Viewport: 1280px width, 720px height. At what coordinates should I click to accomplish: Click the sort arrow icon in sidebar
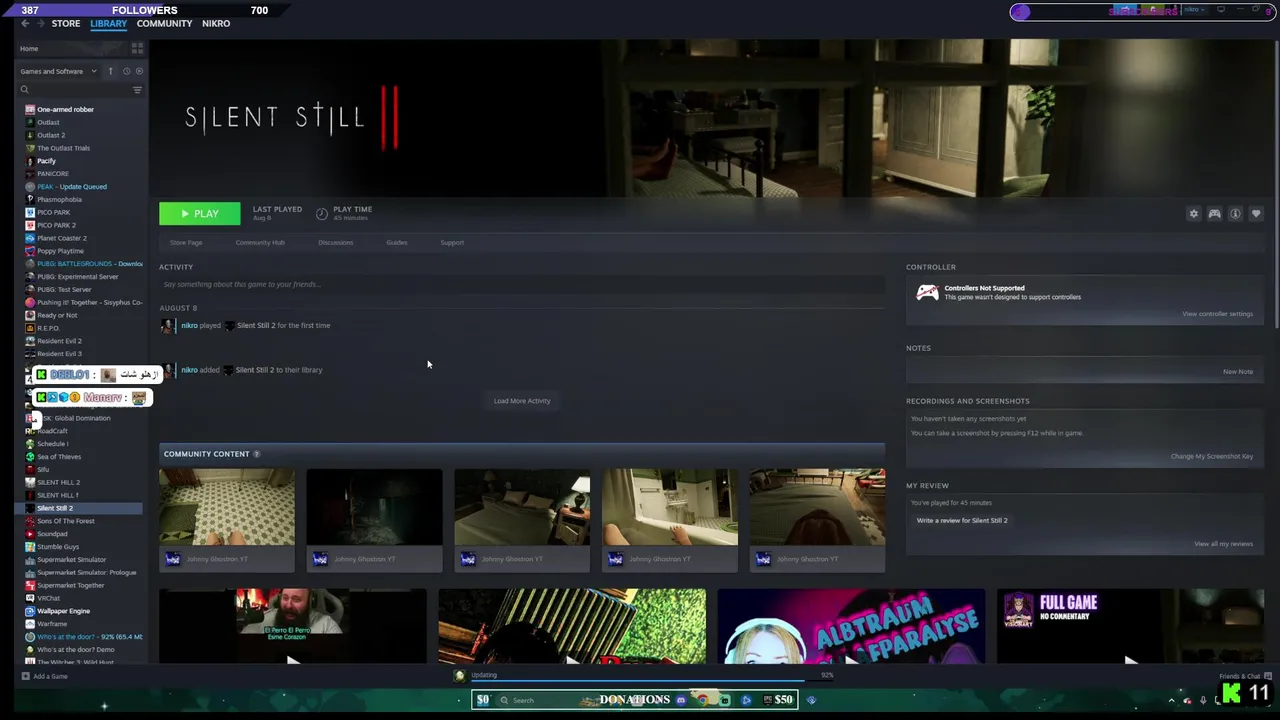coord(111,71)
